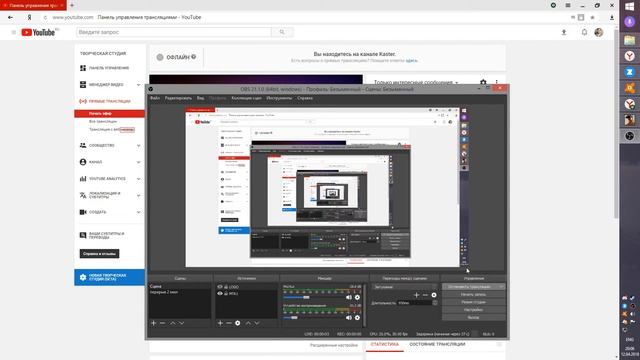Click the Avast orange taskbar icon
This screenshot has height=360, width=640.
(x=630, y=88)
